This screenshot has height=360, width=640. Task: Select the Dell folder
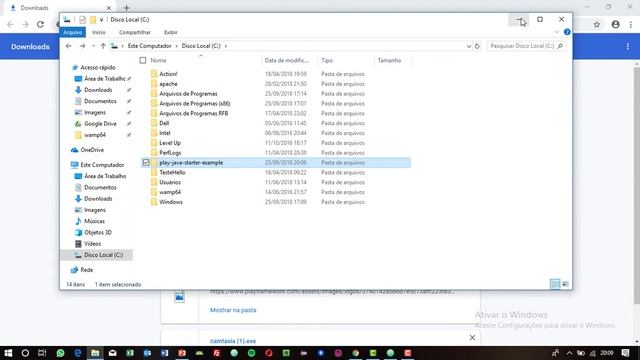pyautogui.click(x=164, y=123)
